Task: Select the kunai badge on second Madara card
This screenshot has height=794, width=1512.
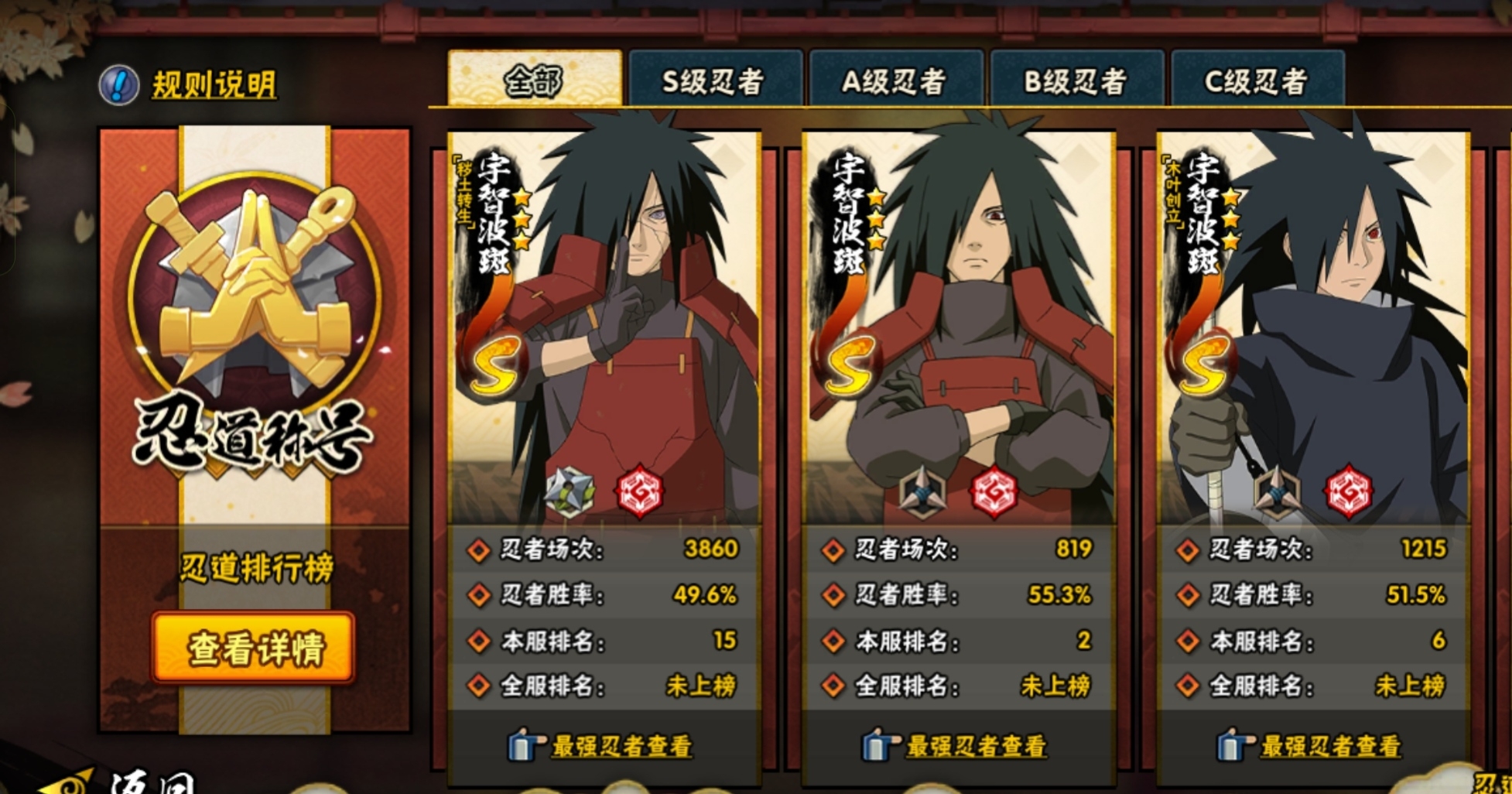Action: click(x=923, y=493)
